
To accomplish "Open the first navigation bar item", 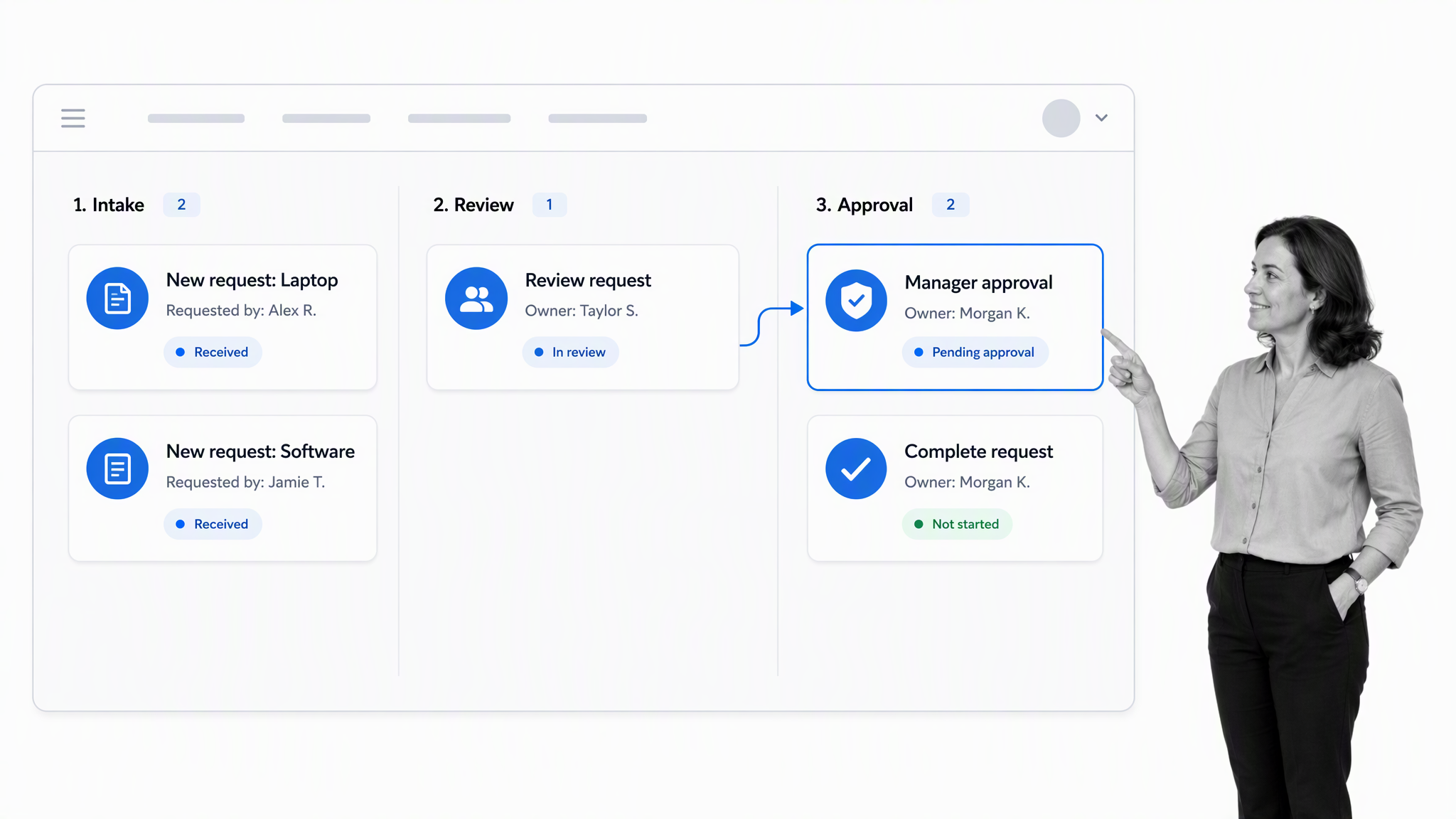I will point(196,118).
